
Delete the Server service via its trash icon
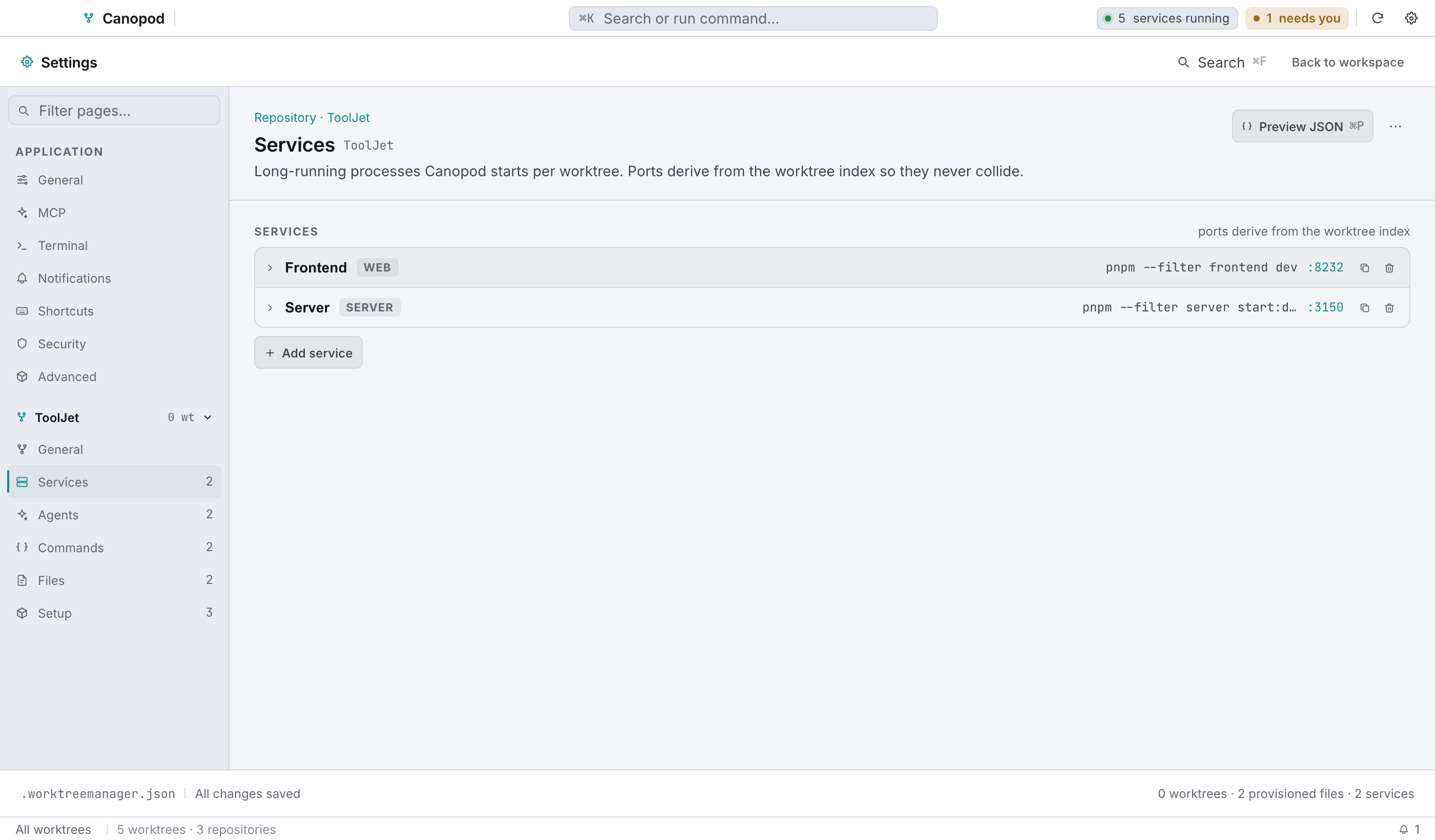click(1389, 307)
